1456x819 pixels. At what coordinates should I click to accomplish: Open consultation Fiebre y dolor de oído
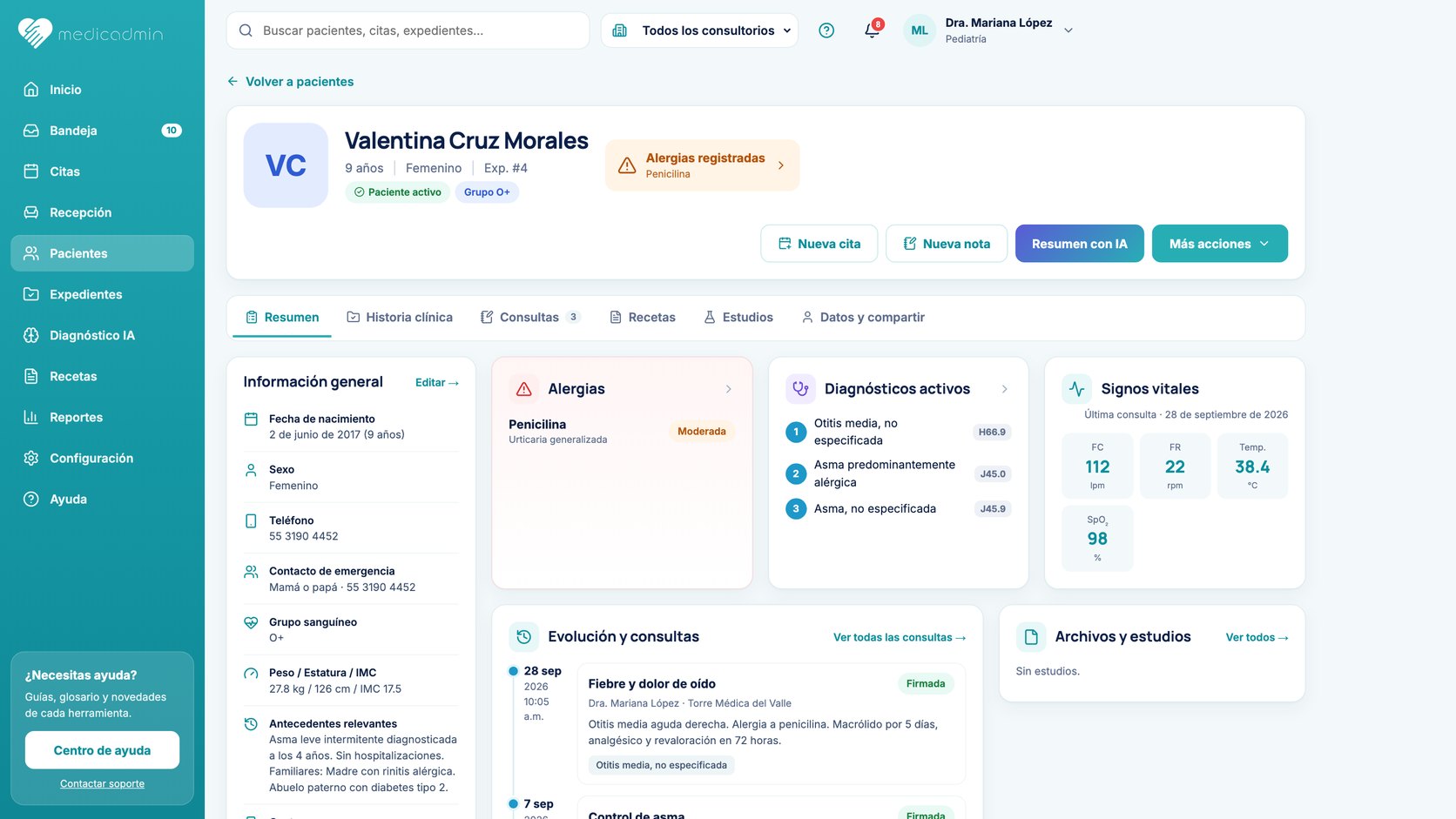(x=772, y=724)
